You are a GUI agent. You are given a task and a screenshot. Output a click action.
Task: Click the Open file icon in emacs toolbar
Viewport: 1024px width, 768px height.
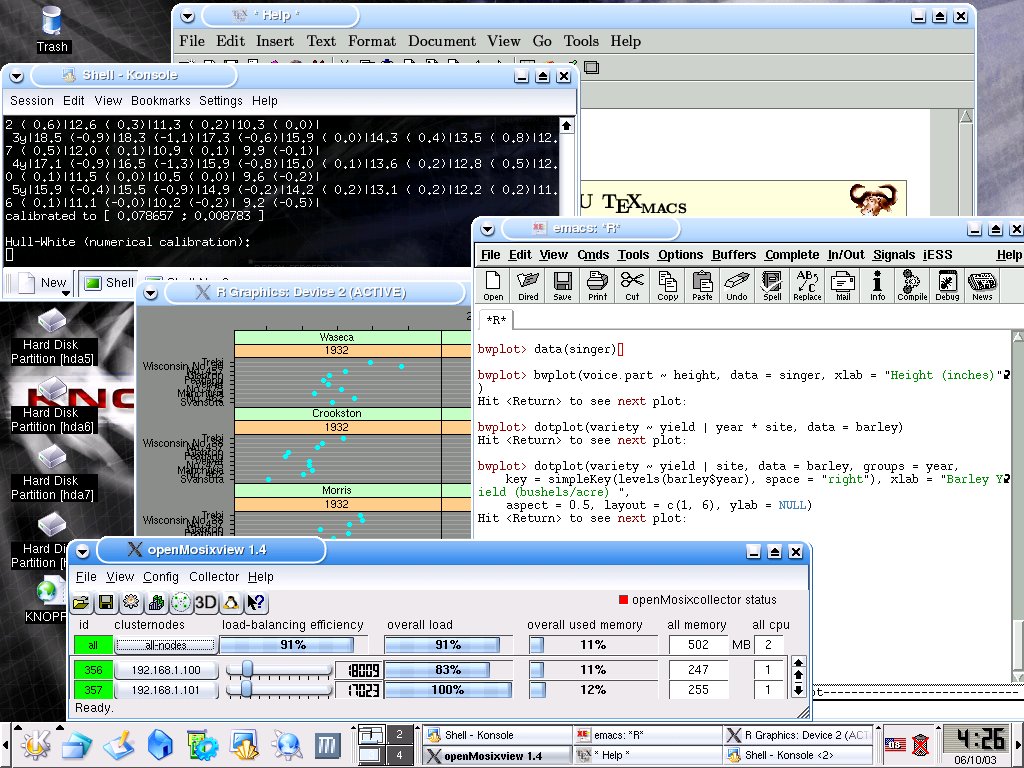(493, 285)
